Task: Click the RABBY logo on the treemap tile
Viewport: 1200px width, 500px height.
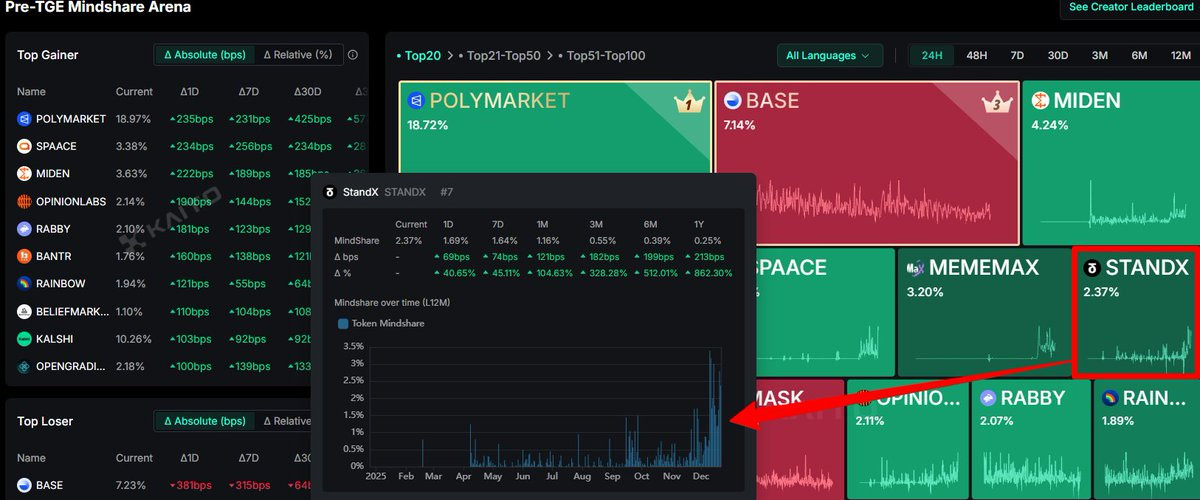Action: [x=988, y=398]
